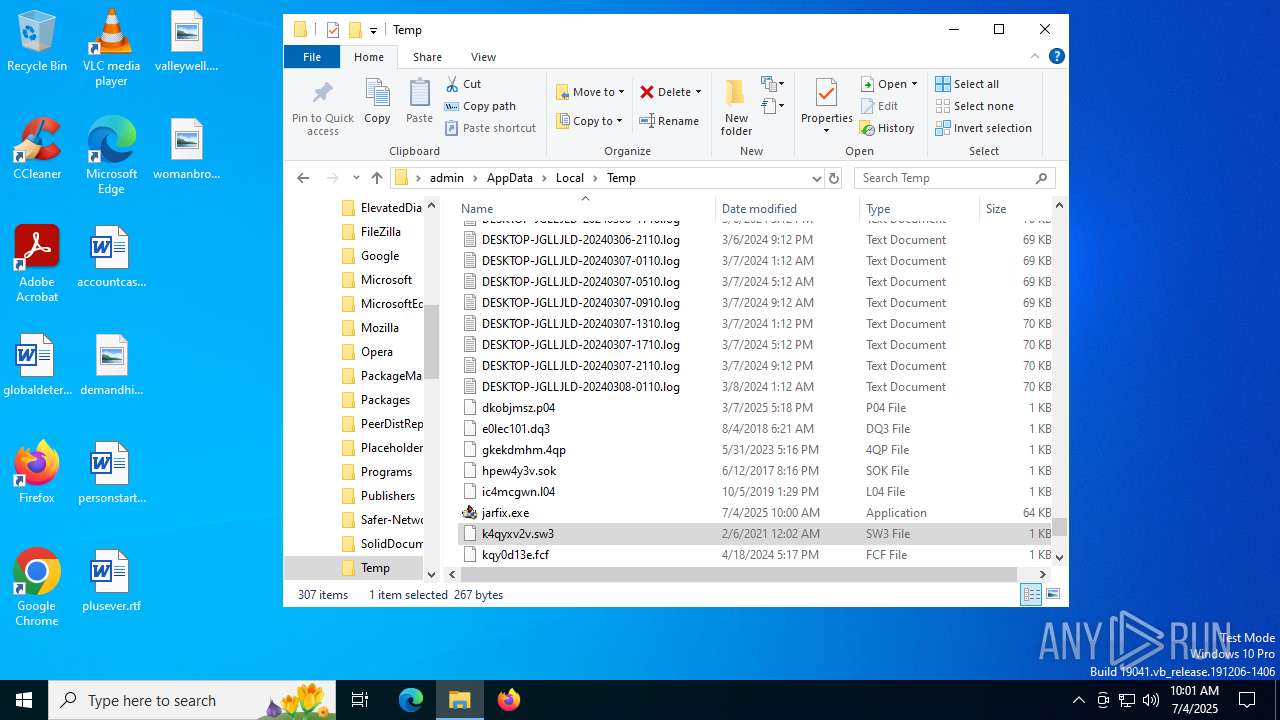1280x720 pixels.
Task: Click the Windows Start button
Action: pyautogui.click(x=24, y=700)
